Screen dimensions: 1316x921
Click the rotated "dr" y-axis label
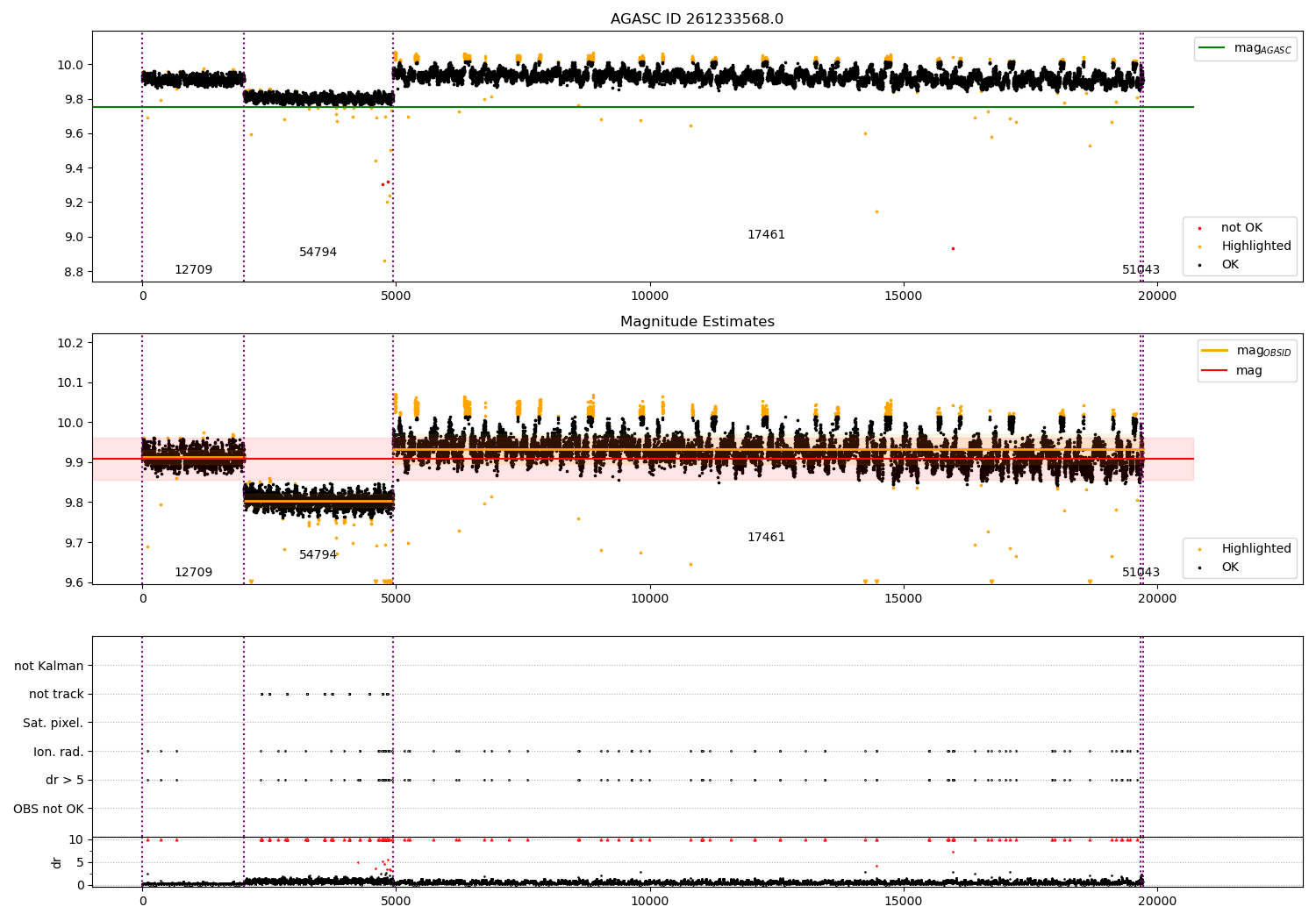[57, 862]
